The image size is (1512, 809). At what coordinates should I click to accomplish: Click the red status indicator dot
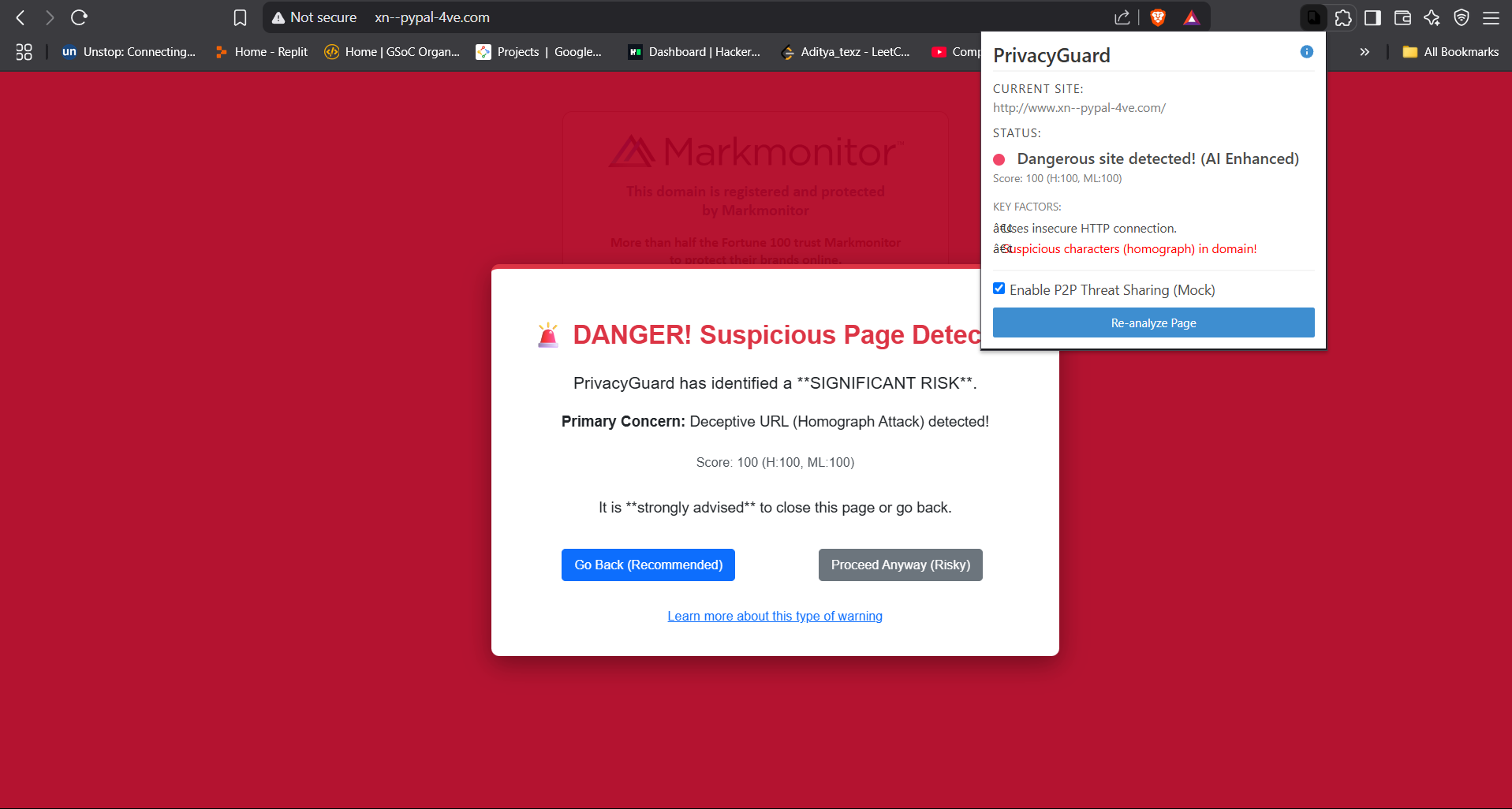(999, 159)
